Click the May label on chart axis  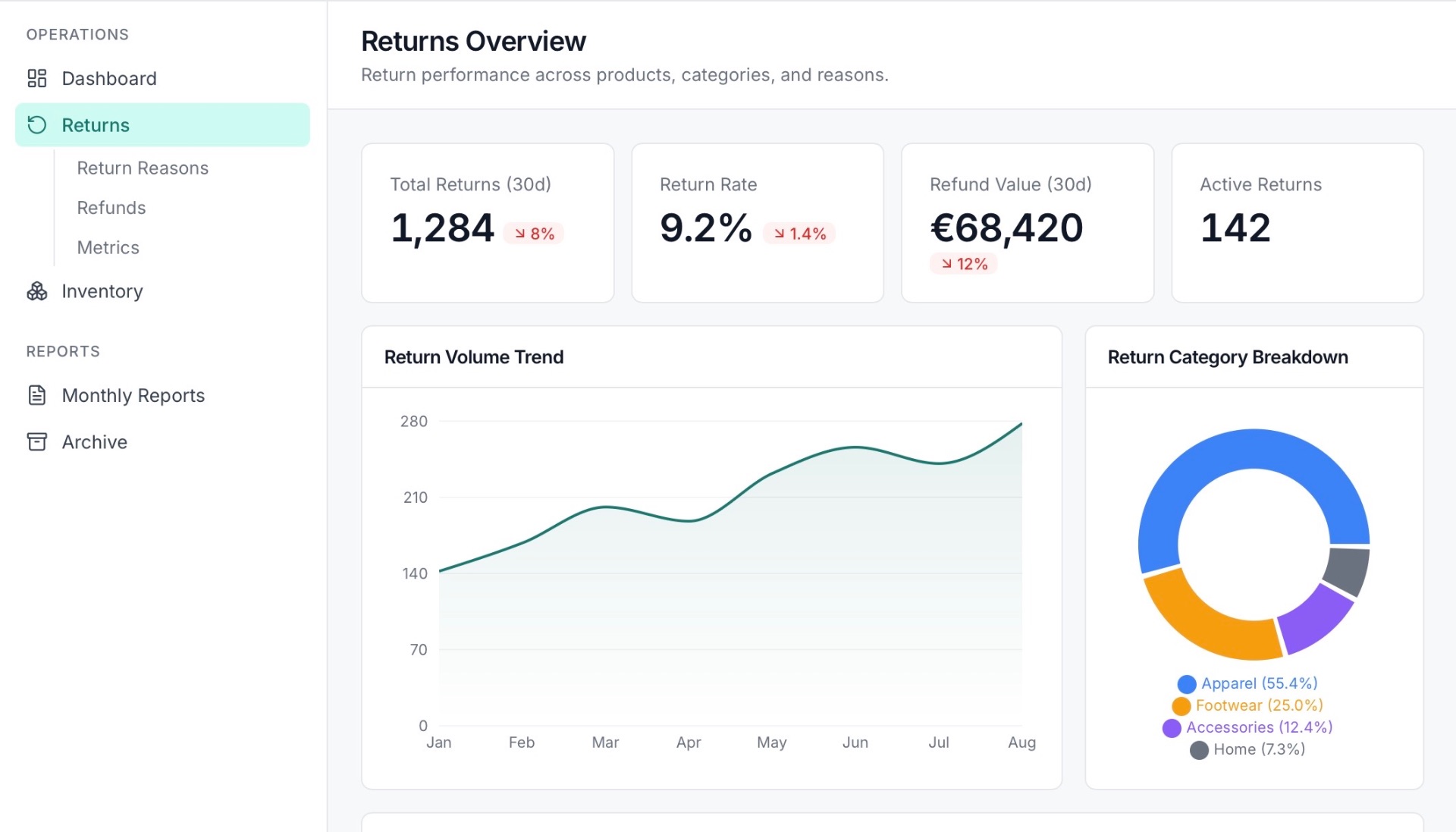click(x=771, y=743)
